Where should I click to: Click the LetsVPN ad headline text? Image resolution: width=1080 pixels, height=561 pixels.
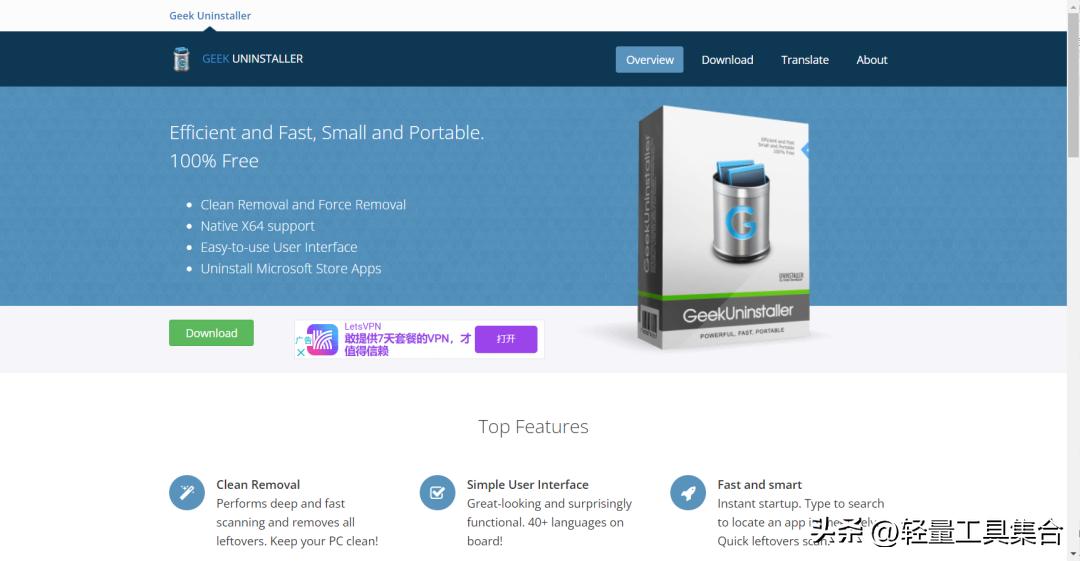pos(407,345)
